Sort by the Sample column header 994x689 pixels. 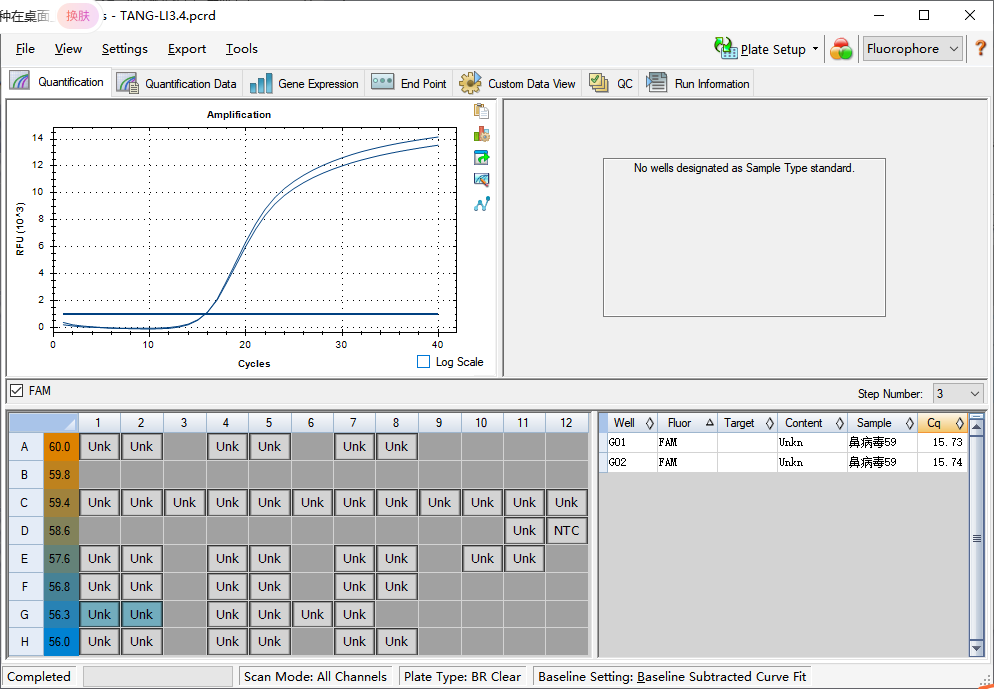click(x=882, y=423)
